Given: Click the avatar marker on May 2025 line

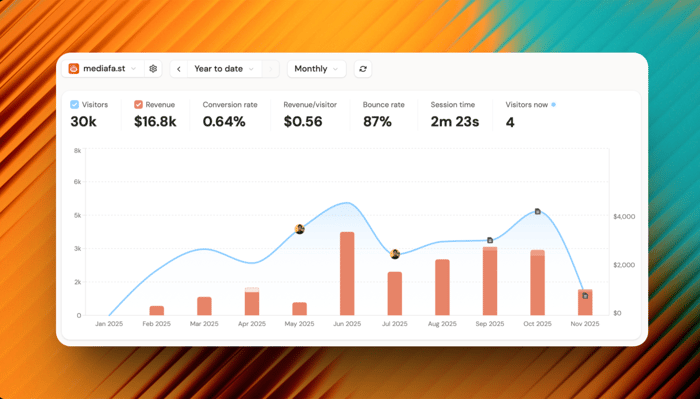Looking at the screenshot, I should click(300, 229).
